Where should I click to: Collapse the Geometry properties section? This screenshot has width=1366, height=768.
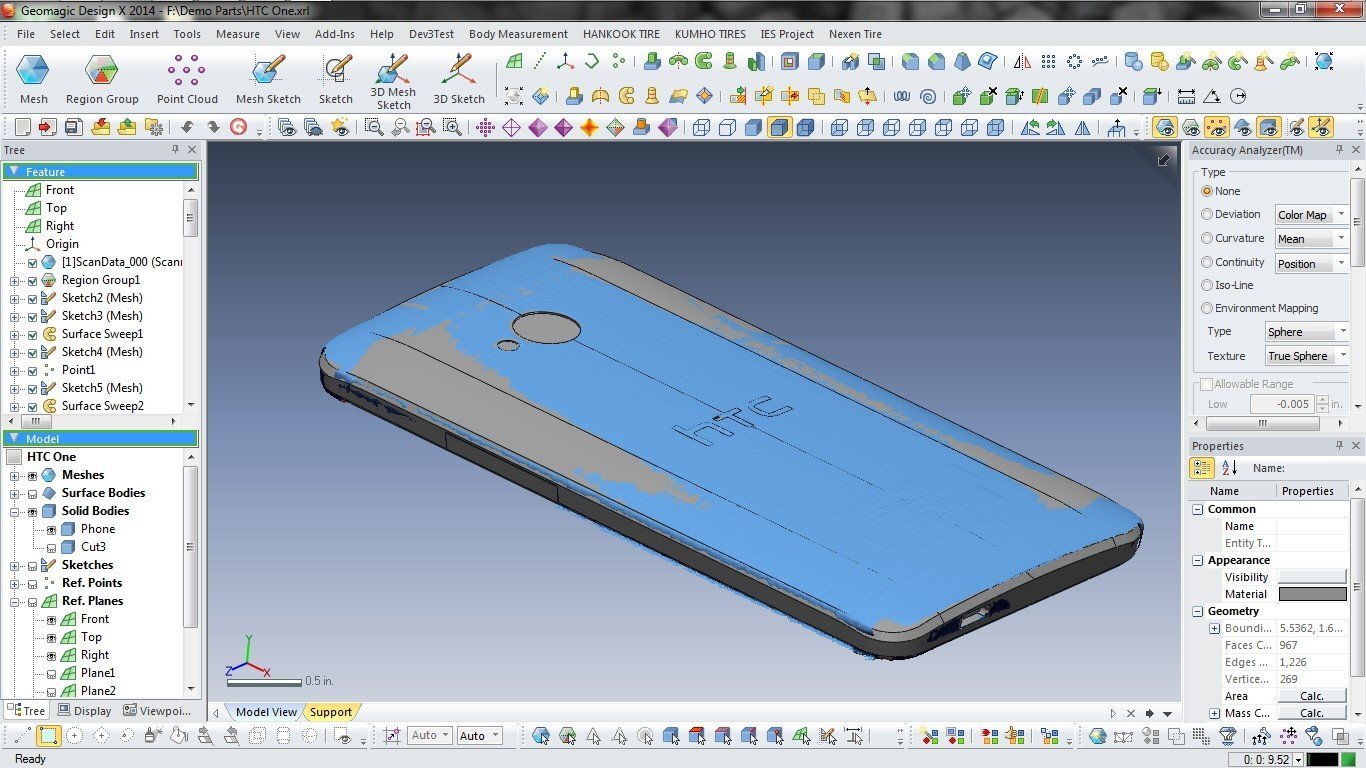pos(1198,611)
